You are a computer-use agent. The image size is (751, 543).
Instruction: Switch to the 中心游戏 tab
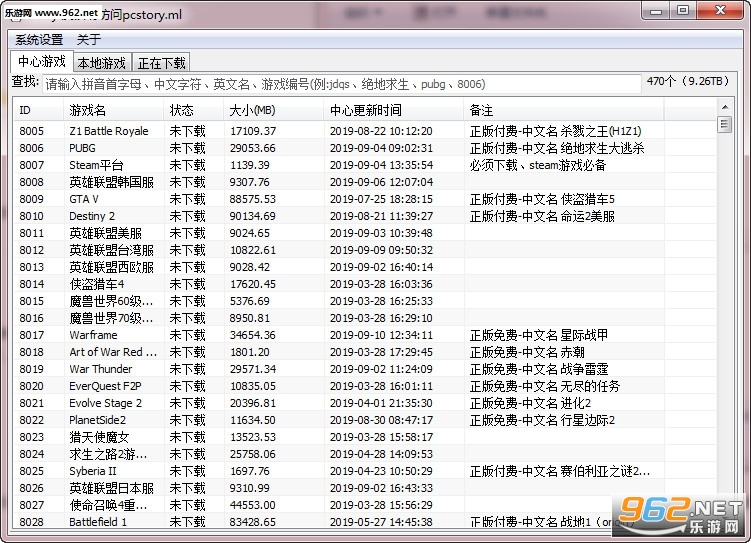[42, 61]
